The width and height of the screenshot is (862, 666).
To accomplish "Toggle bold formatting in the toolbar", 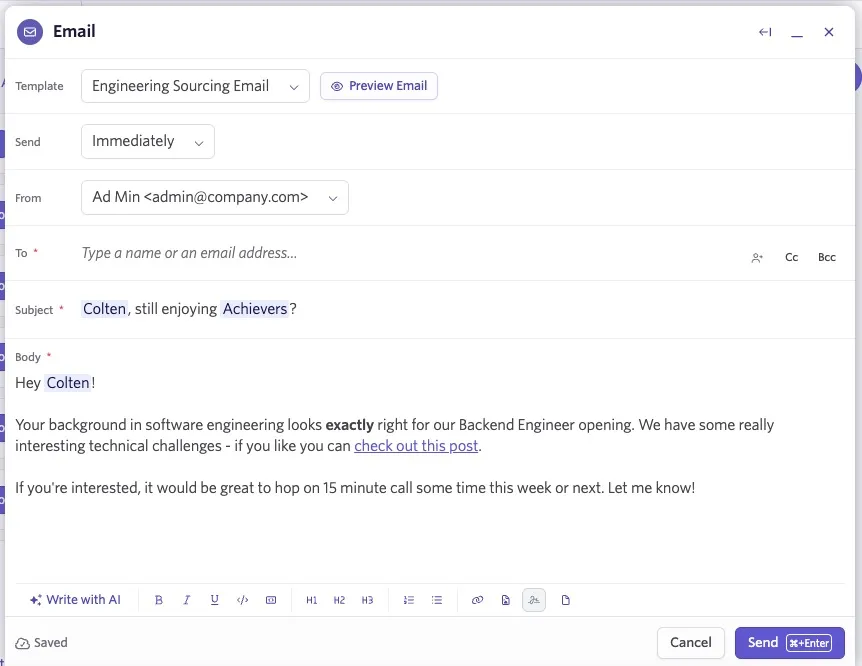I will tap(159, 600).
